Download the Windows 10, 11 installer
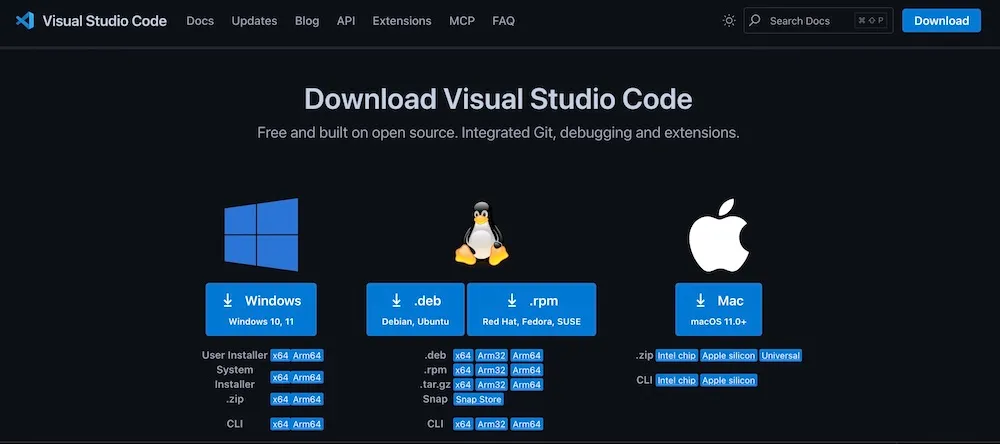Image resolution: width=1000 pixels, height=444 pixels. pyautogui.click(x=261, y=308)
